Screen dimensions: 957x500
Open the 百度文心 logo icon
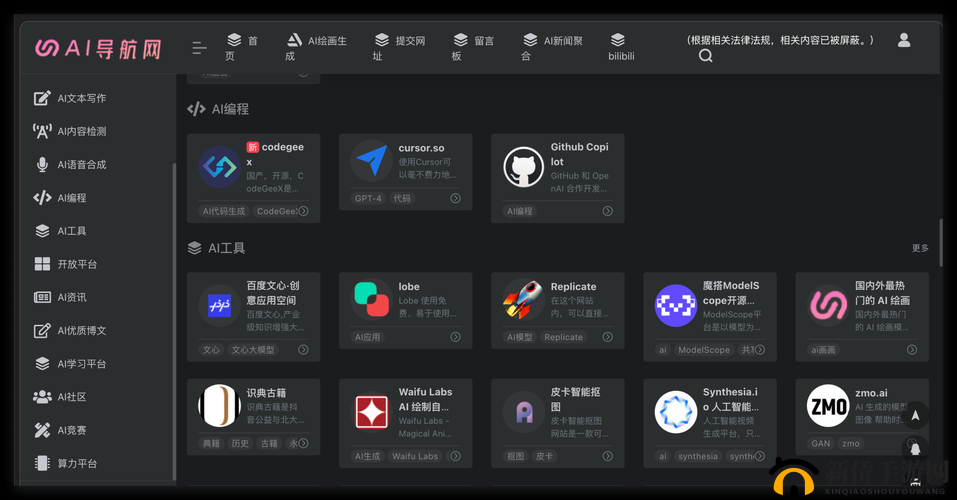tap(218, 305)
